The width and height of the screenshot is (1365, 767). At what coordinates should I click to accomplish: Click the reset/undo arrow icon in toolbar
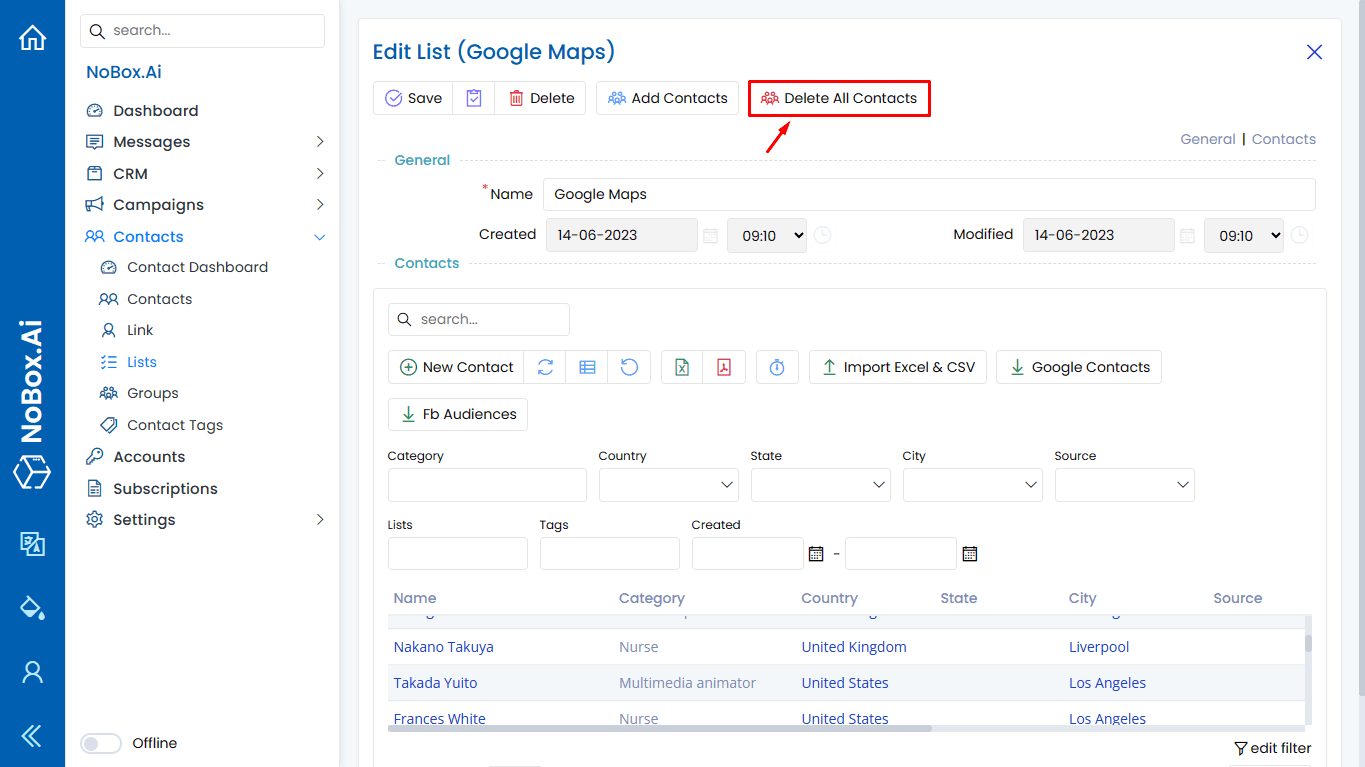(629, 367)
